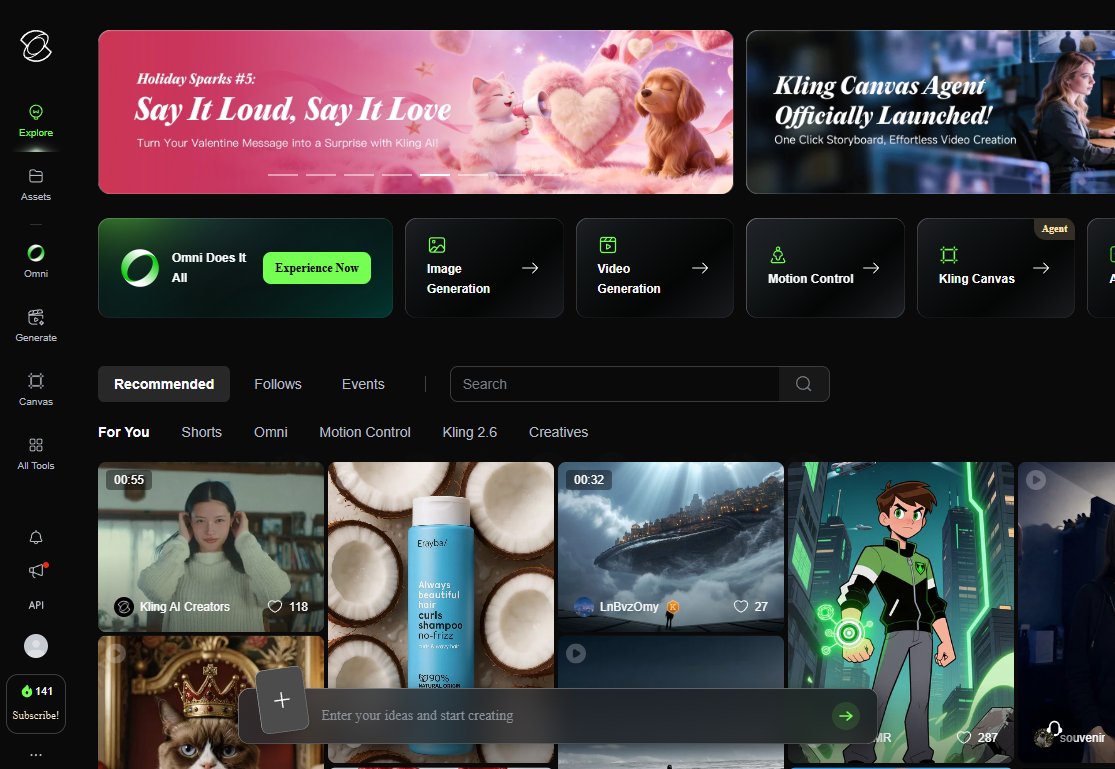Select the Omni ring icon in sidebar
Viewport: 1115px width, 769px height.
[36, 260]
